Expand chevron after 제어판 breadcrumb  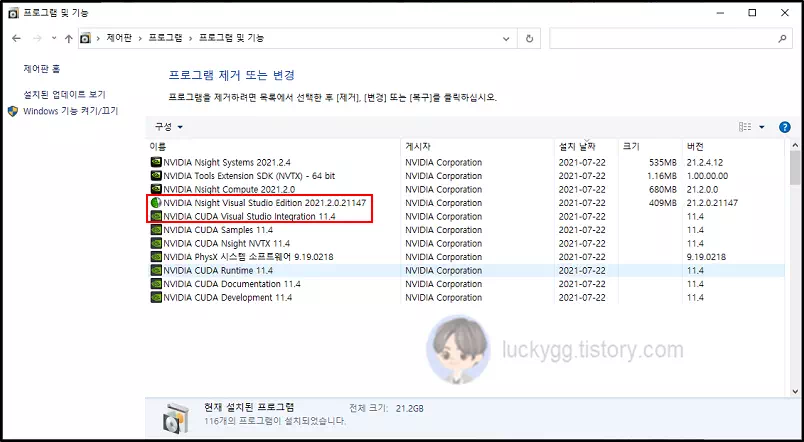pyautogui.click(x=139, y=38)
